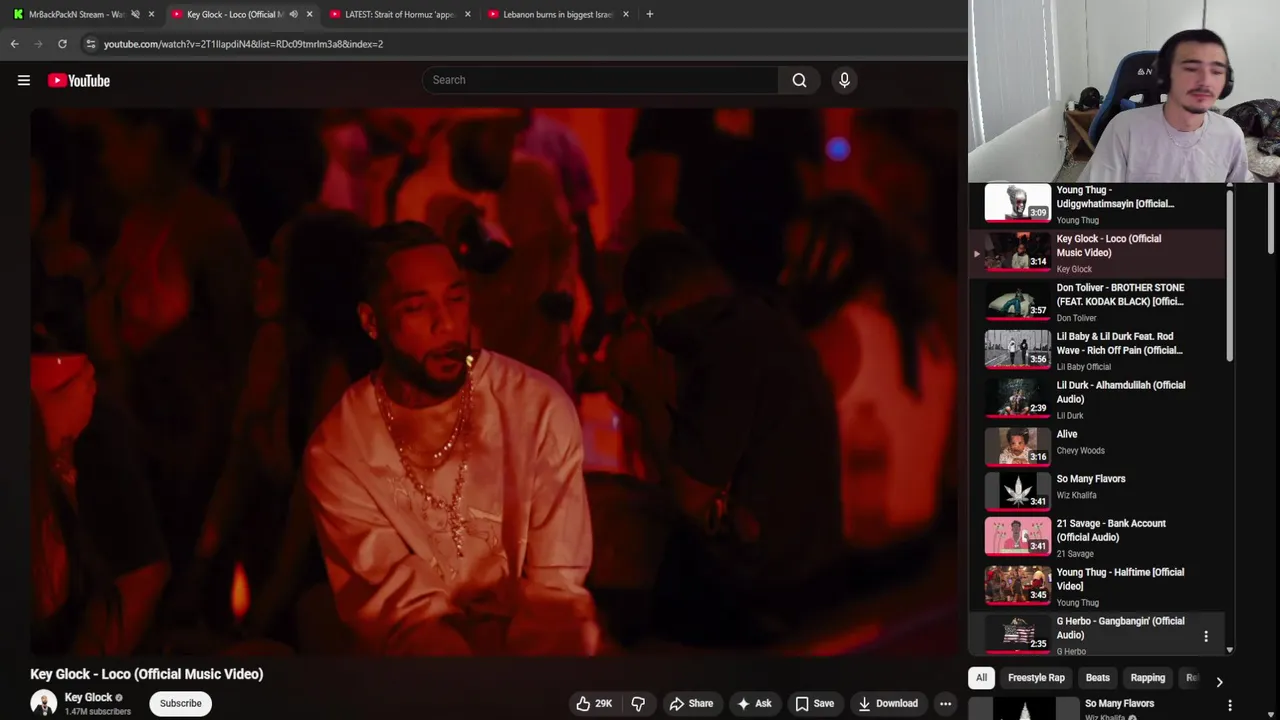Go forward with the browser forward arrow

click(38, 44)
